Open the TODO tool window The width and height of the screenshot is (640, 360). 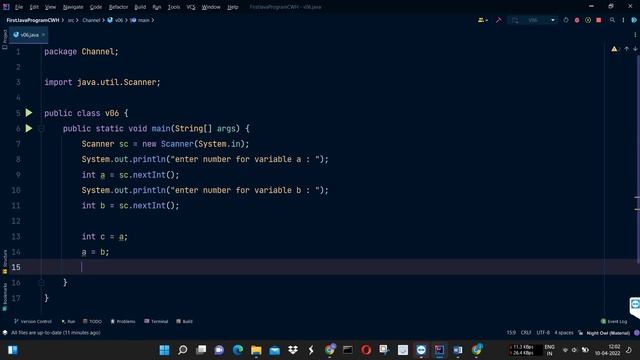[93, 321]
